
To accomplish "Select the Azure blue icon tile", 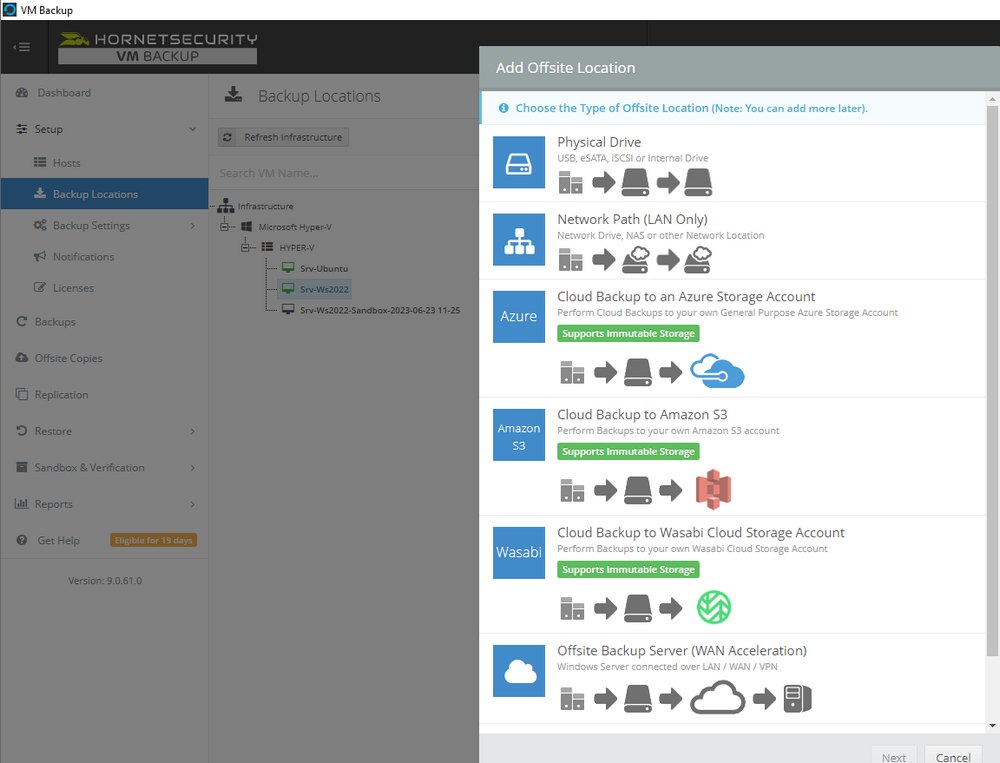I will pos(518,316).
